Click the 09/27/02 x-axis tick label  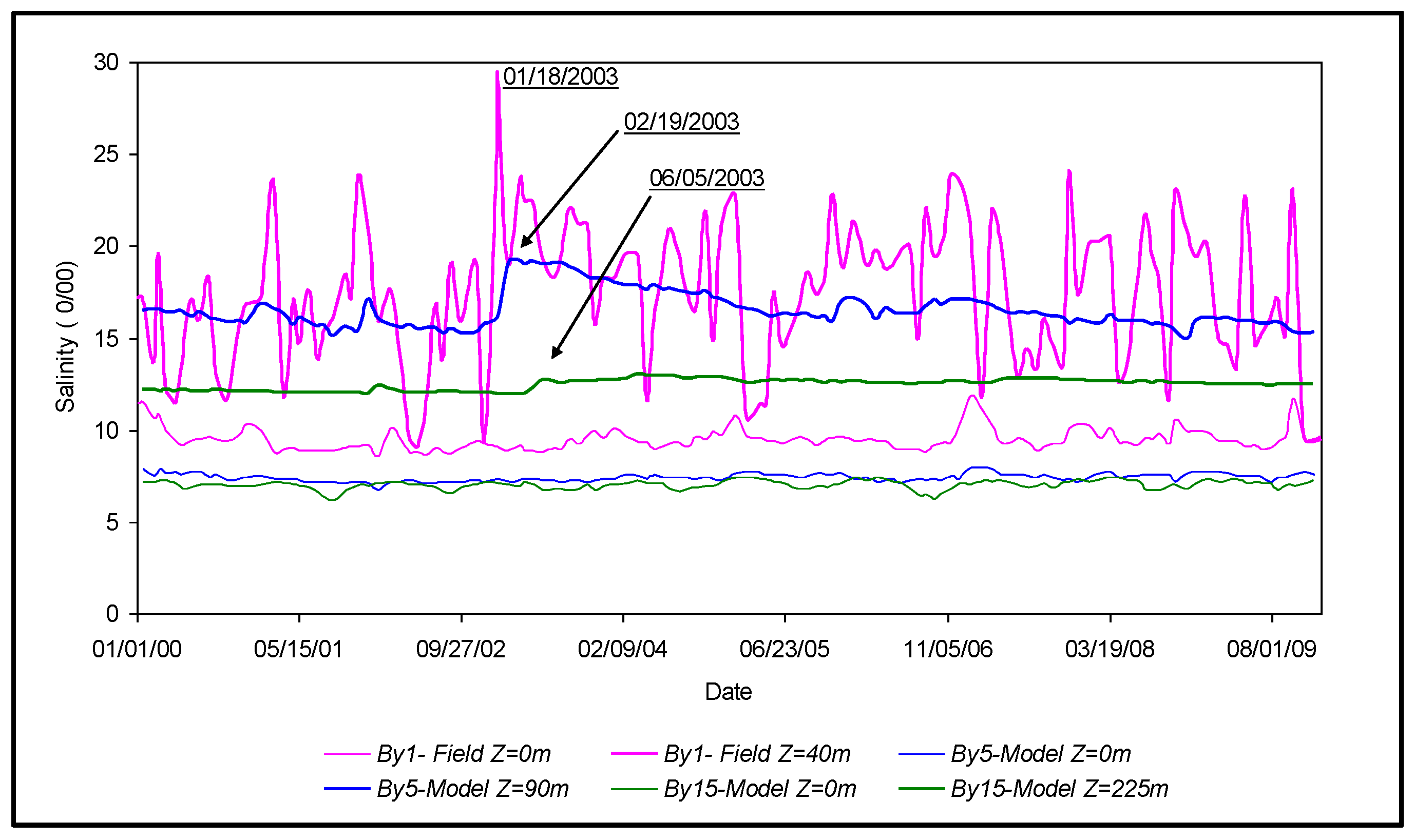click(x=461, y=649)
